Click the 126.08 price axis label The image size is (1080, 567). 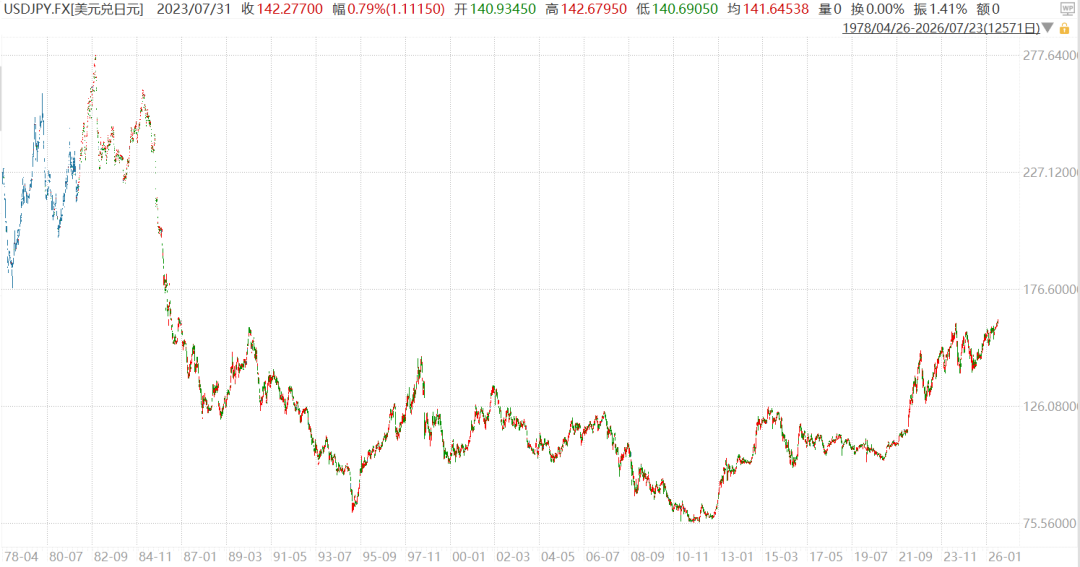pyautogui.click(x=1050, y=406)
